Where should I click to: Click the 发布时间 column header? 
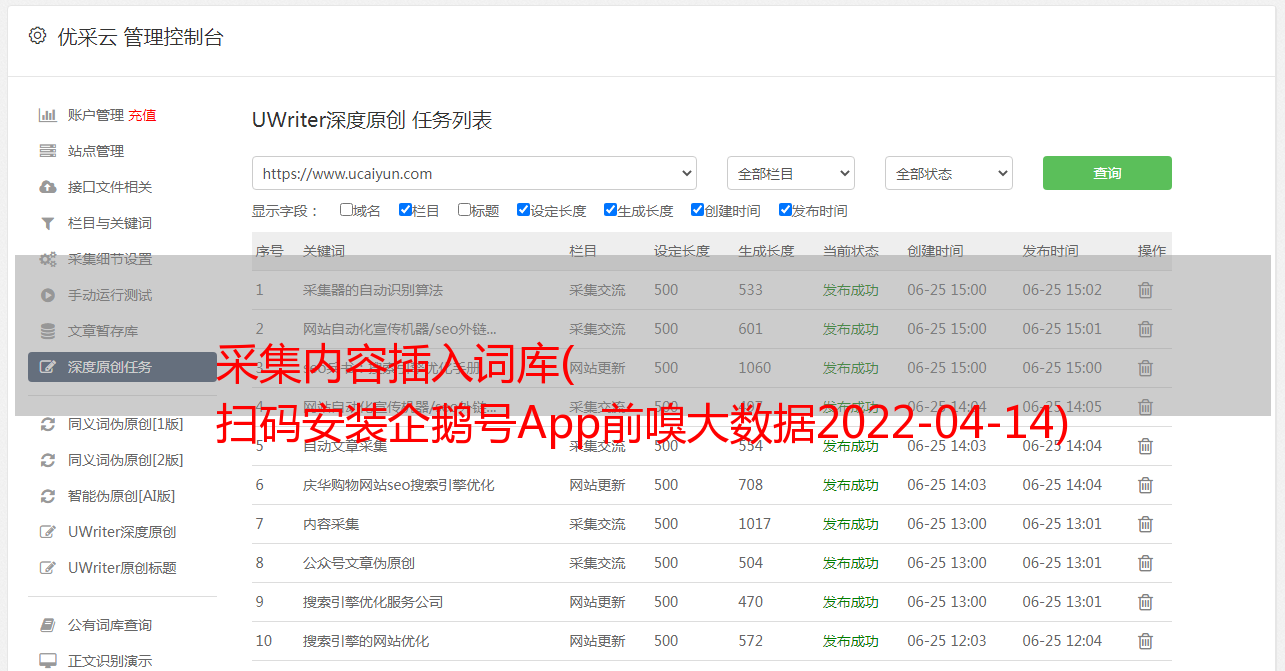[1050, 251]
